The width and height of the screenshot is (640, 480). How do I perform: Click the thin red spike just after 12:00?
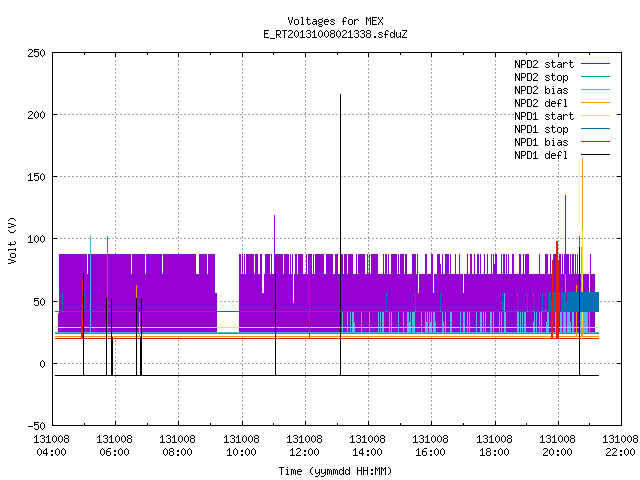(309, 300)
